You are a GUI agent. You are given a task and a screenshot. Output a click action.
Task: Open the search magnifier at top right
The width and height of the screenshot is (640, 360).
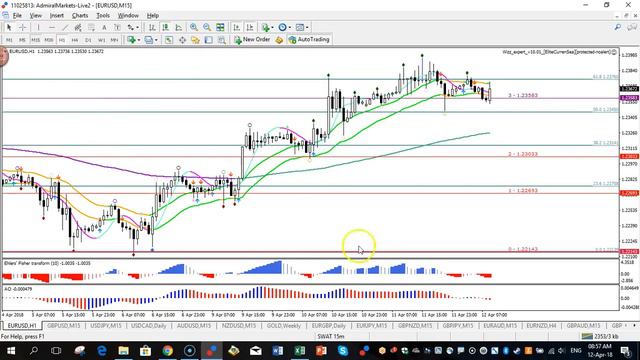[618, 27]
